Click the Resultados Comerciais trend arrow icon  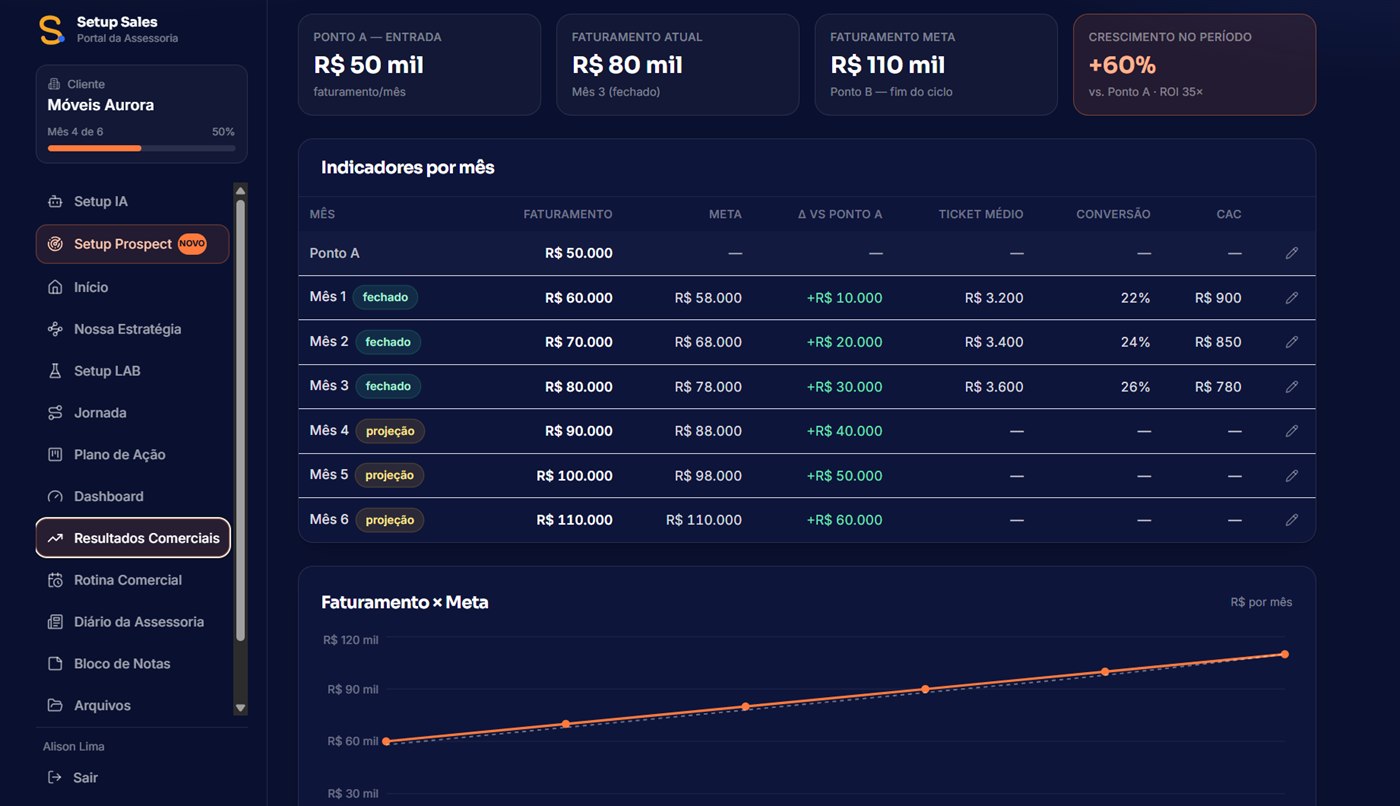(55, 538)
